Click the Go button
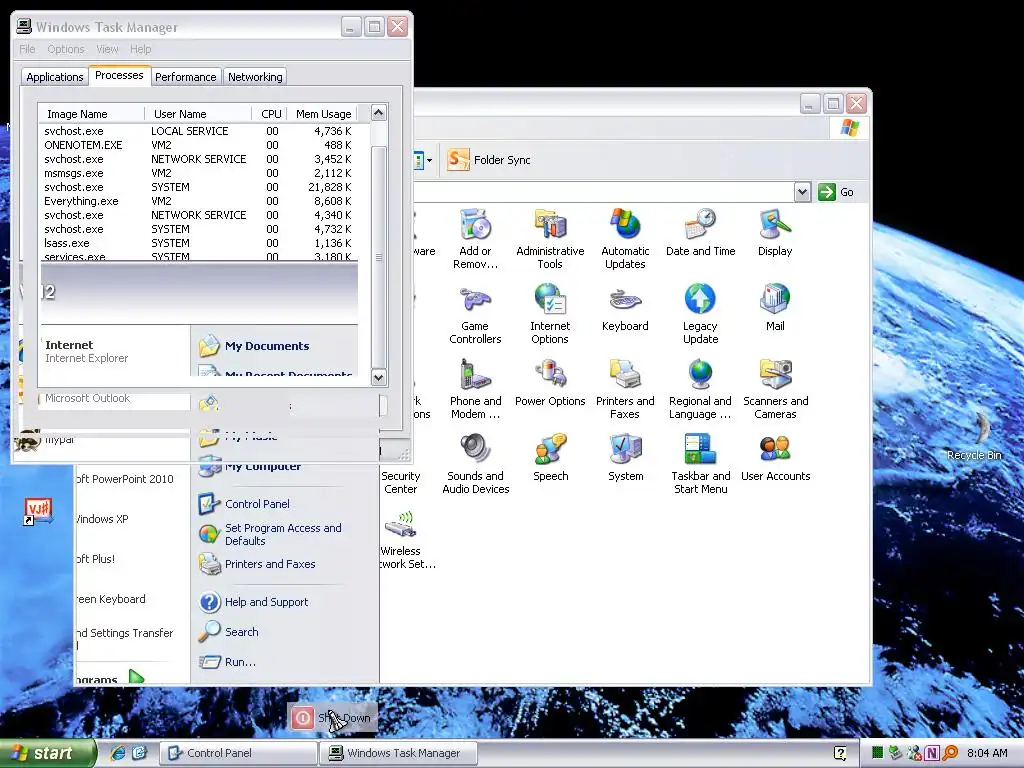 pyautogui.click(x=836, y=192)
